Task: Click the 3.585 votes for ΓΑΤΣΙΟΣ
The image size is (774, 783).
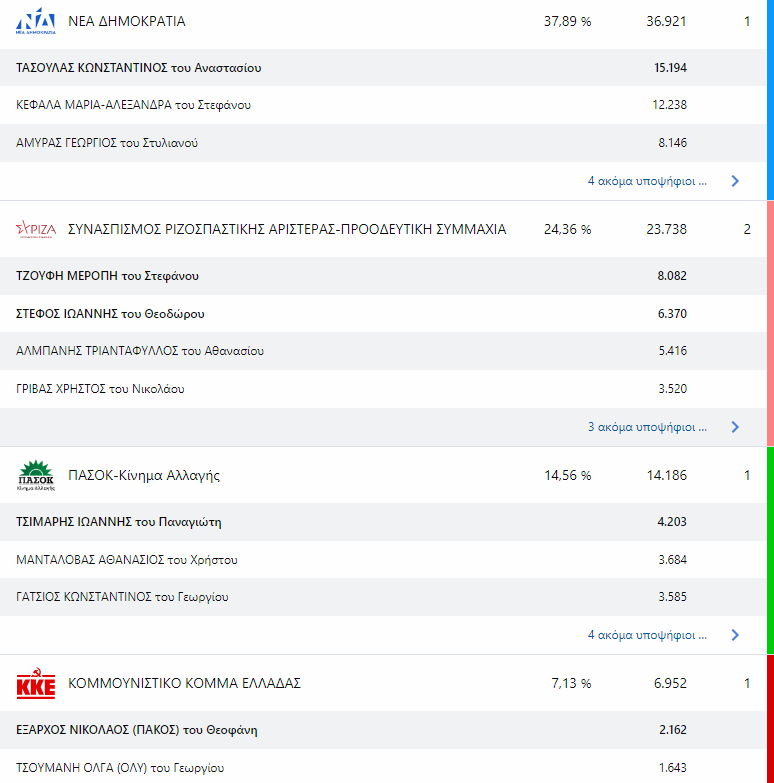Action: (x=673, y=597)
